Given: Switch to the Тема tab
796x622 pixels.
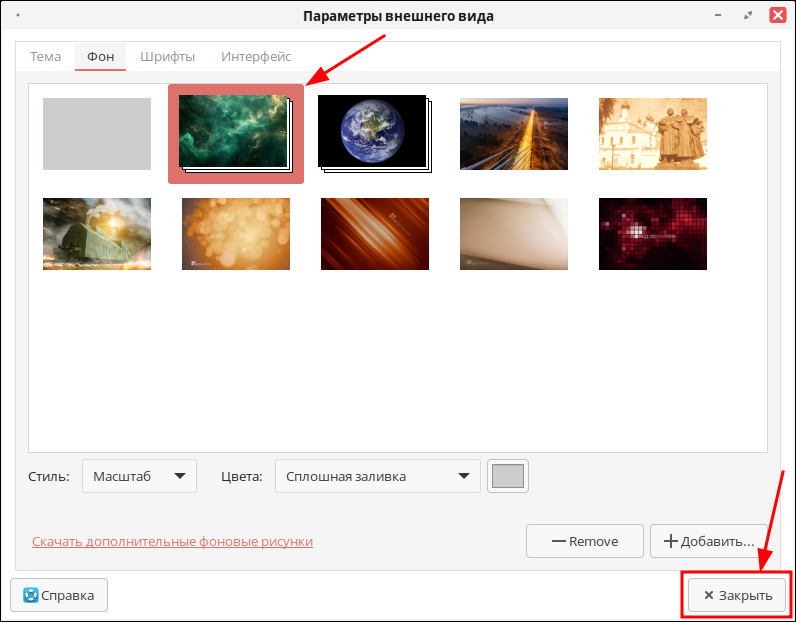Looking at the screenshot, I should coord(45,56).
